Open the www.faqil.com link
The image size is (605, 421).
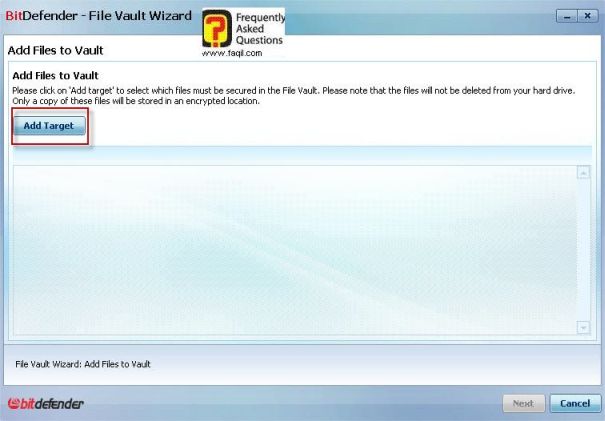pyautogui.click(x=232, y=53)
